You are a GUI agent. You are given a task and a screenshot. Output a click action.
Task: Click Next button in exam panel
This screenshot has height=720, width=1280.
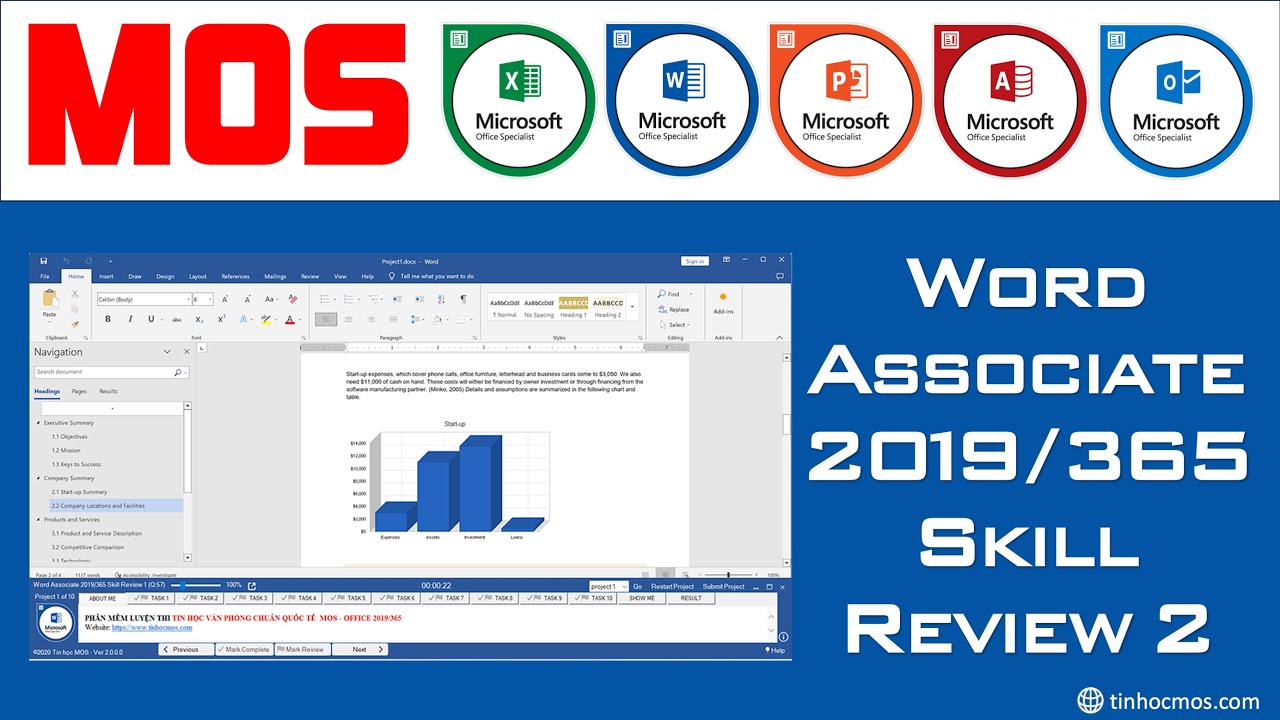[360, 649]
